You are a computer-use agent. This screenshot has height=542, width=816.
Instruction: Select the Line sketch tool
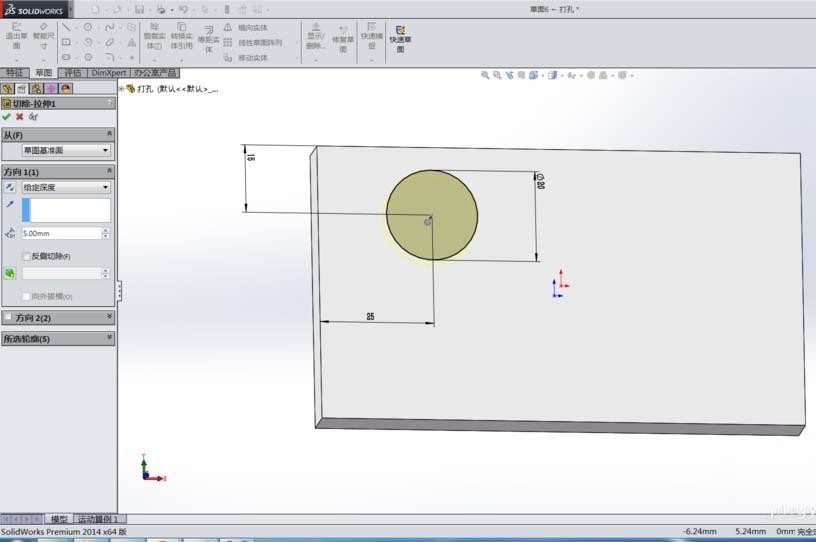(66, 27)
